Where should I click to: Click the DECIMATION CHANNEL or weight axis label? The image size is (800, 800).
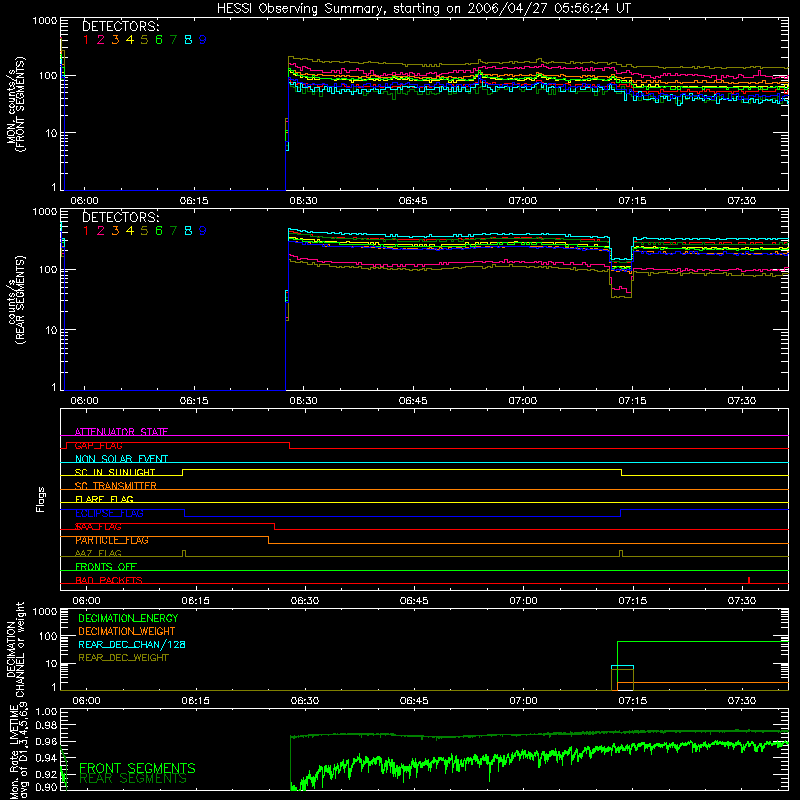tap(15, 649)
